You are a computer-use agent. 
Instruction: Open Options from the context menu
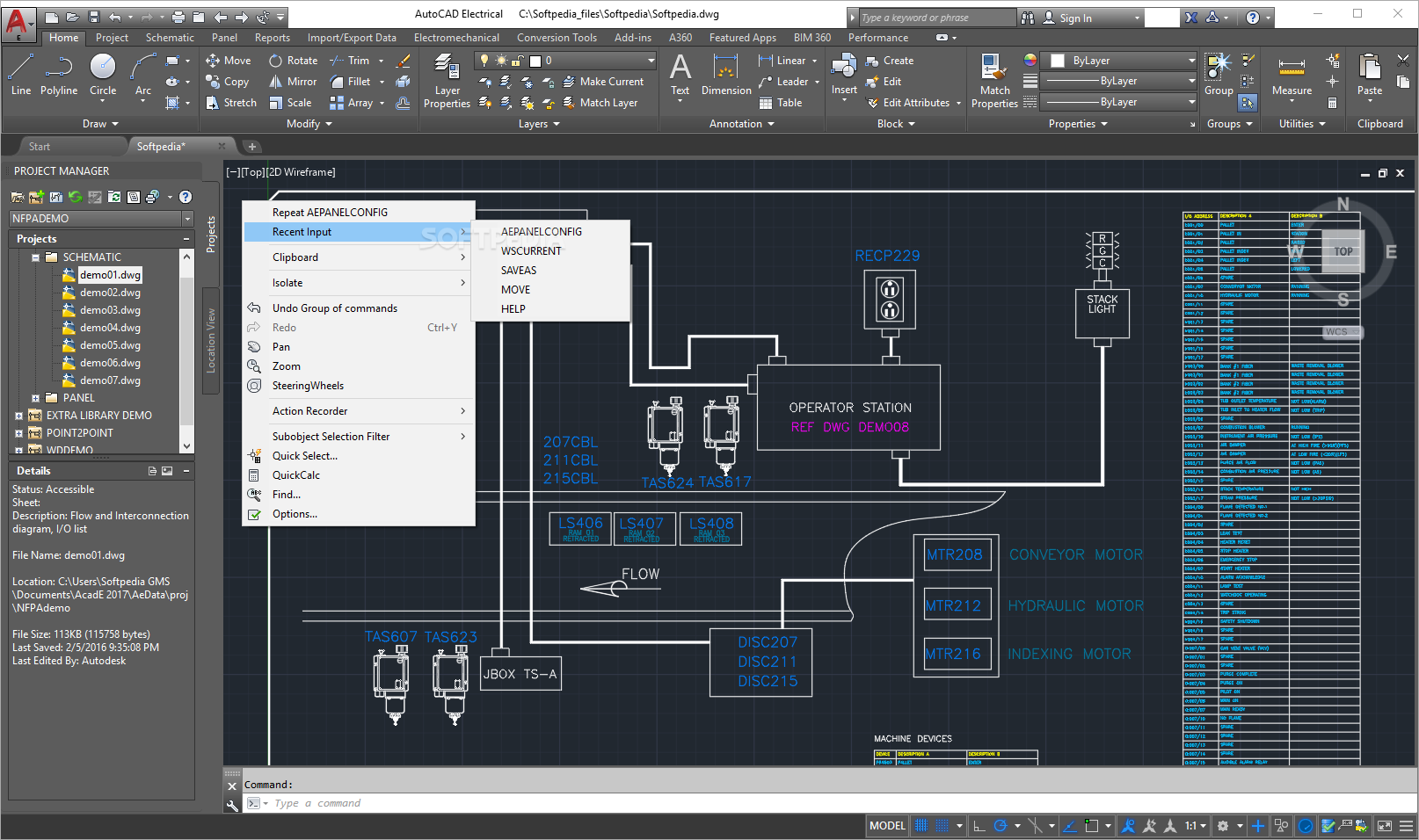295,513
